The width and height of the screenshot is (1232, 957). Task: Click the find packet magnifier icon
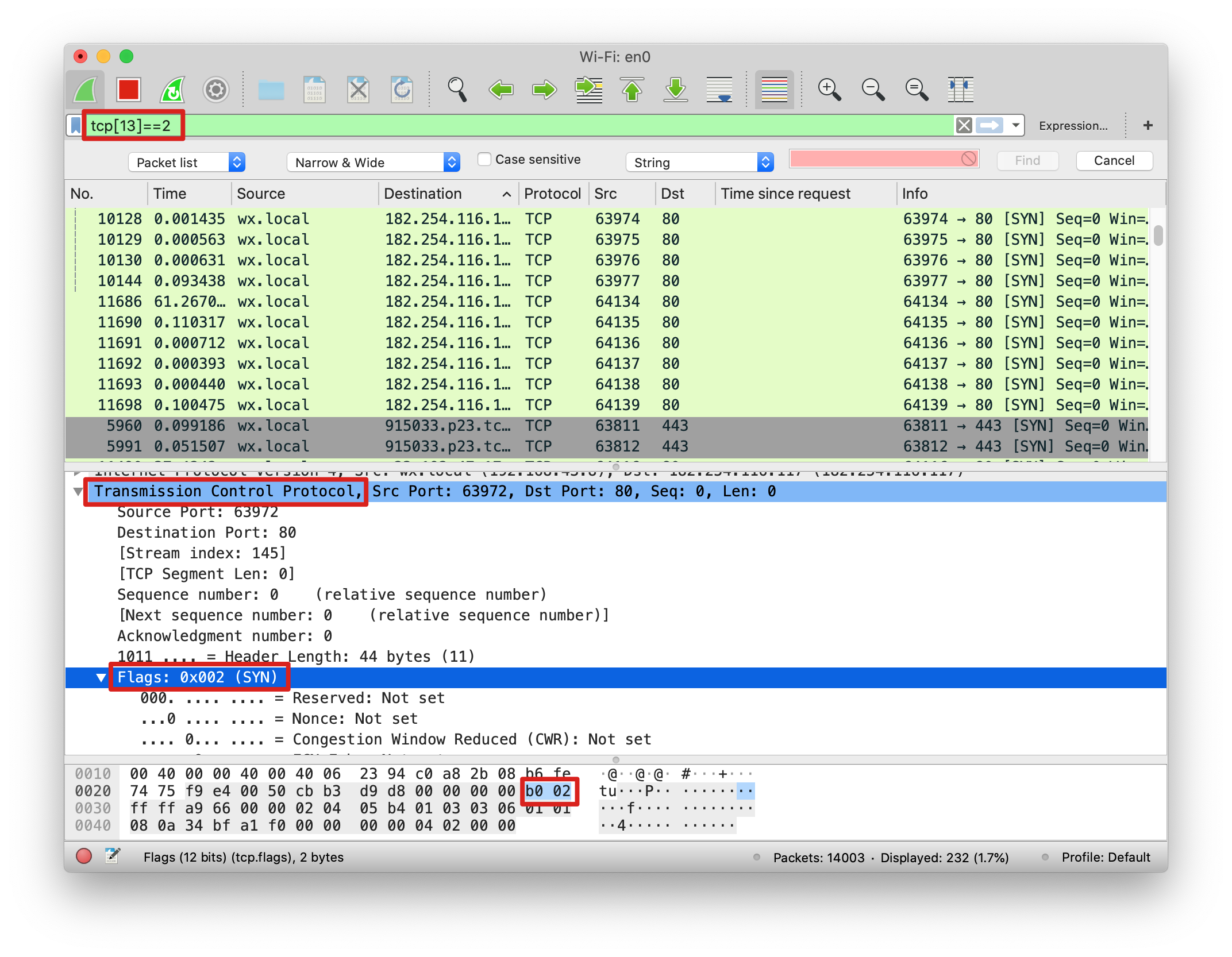coord(457,90)
